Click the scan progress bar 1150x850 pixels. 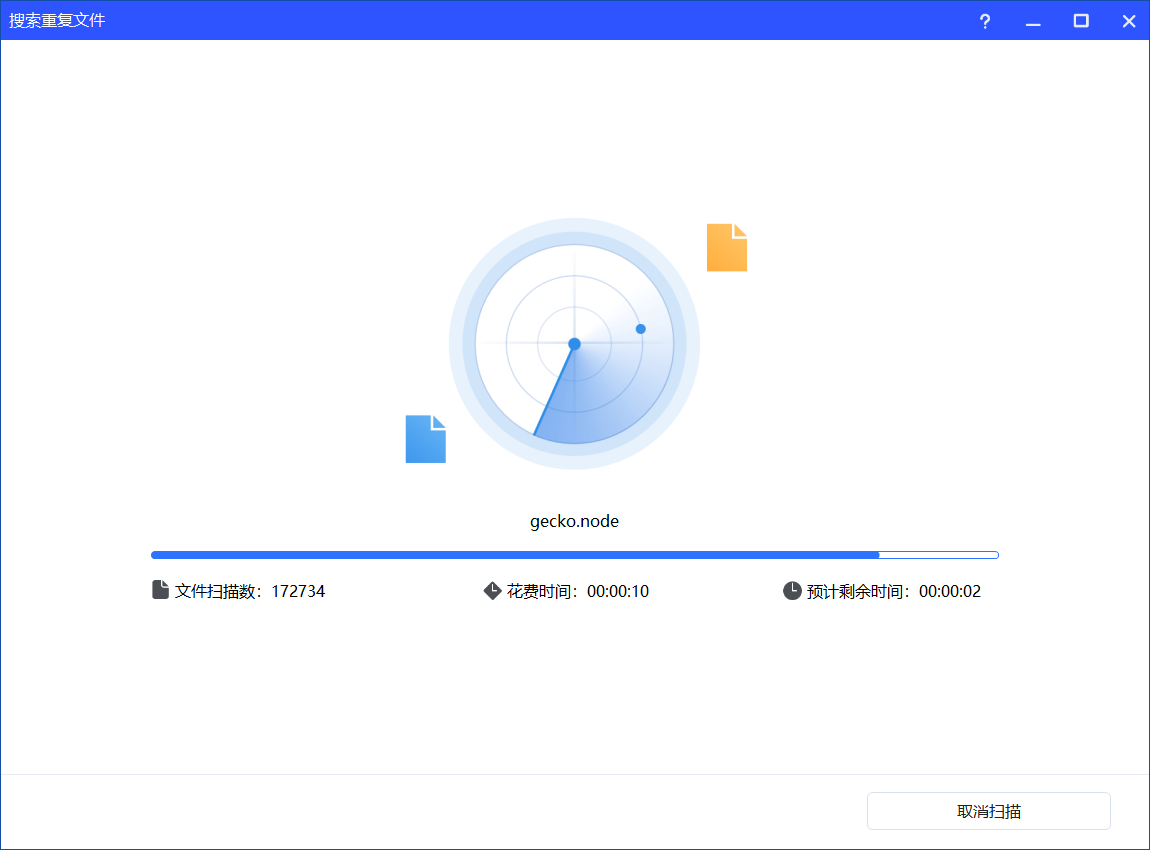[x=574, y=555]
